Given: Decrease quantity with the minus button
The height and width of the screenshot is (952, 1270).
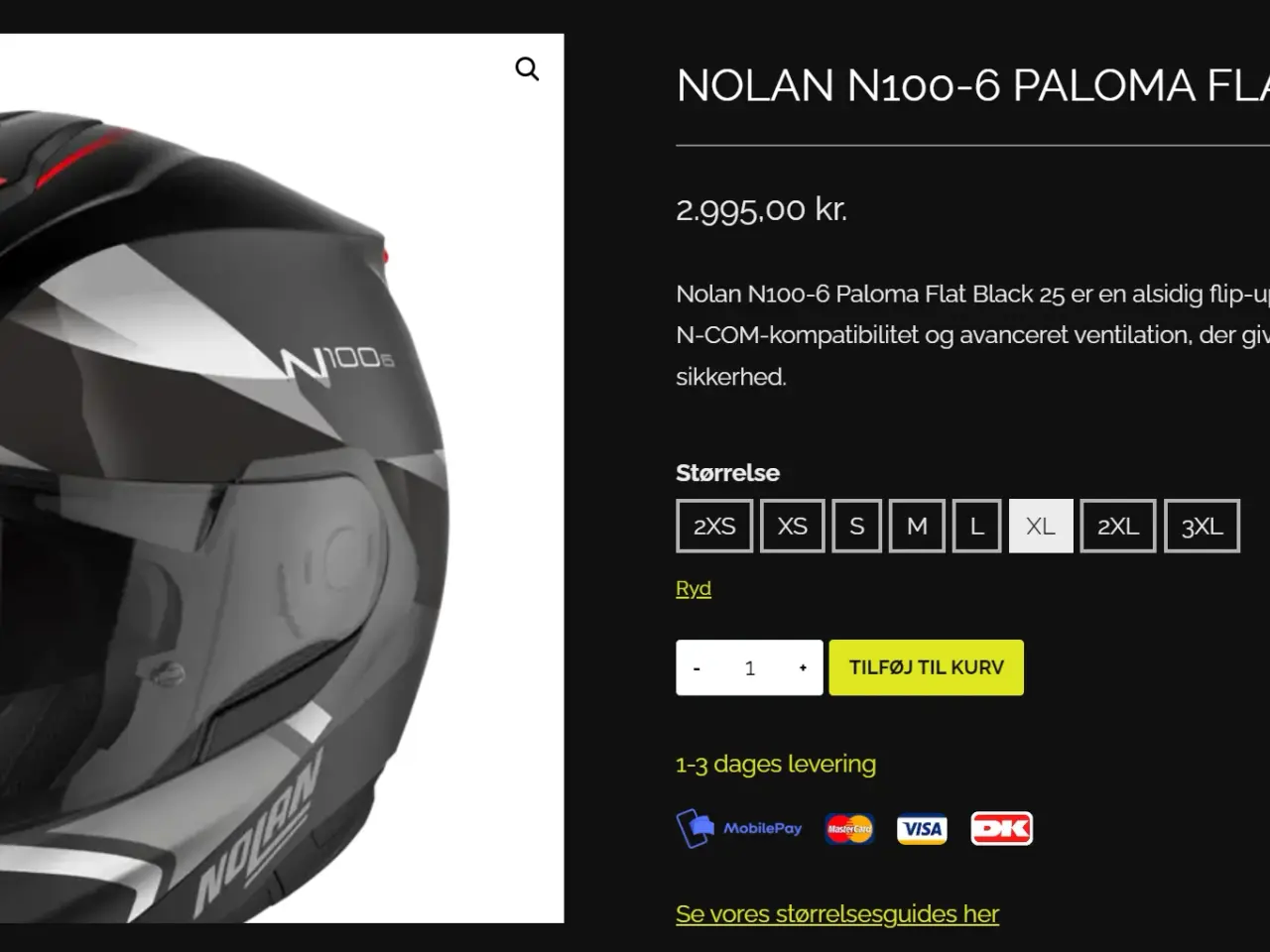Looking at the screenshot, I should [697, 668].
